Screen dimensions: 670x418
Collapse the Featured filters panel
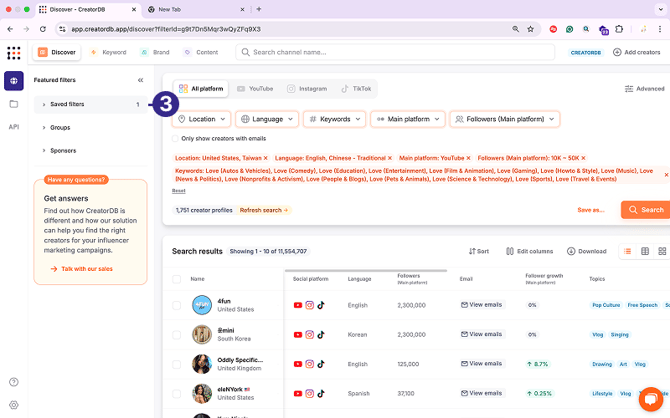coord(141,80)
